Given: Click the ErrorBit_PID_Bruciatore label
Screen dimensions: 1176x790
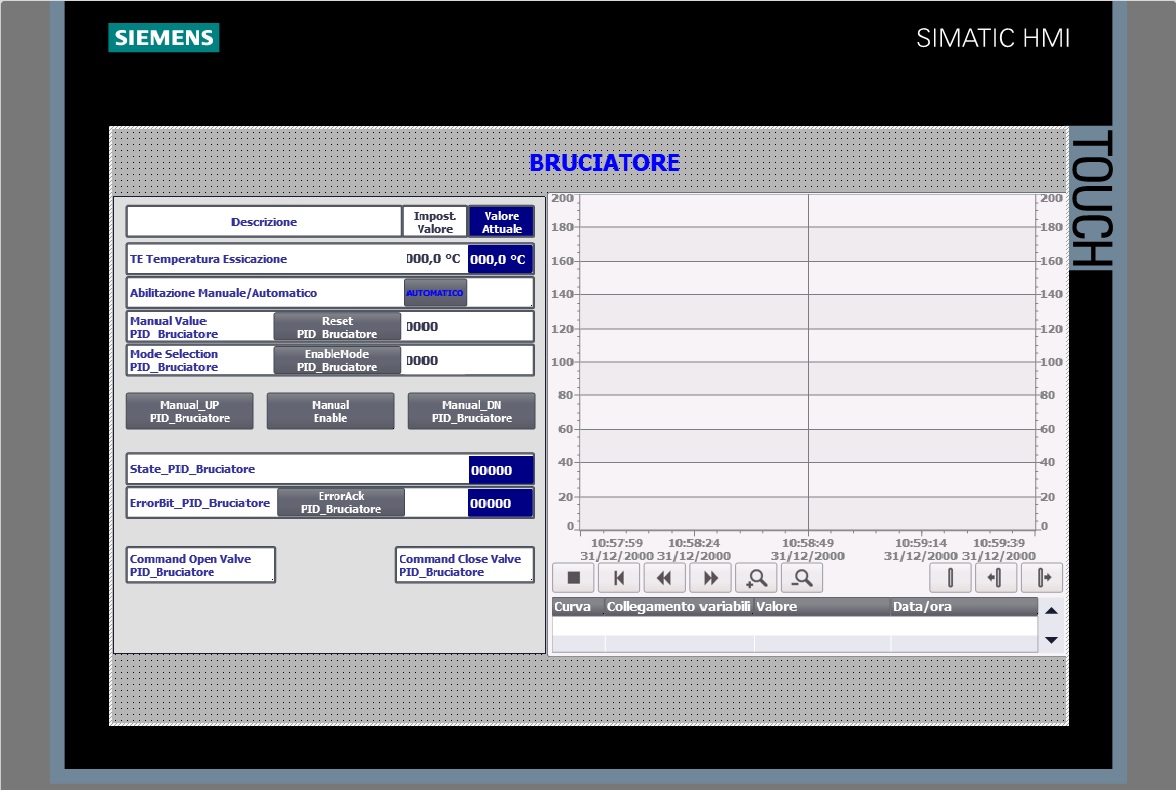Looking at the screenshot, I should coord(200,503).
